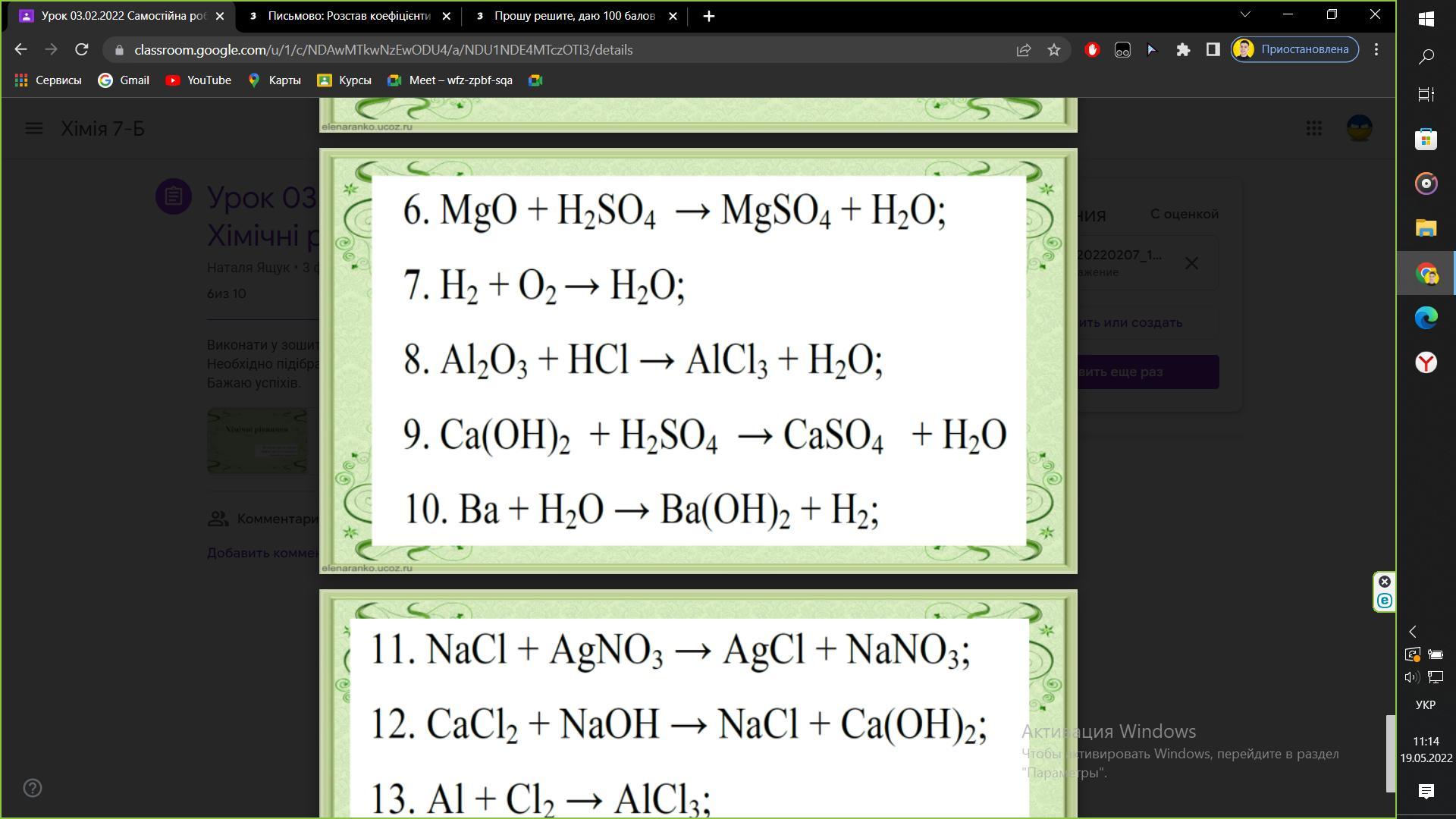The image size is (1456, 819).
Task: Open the Windows Start button
Action: coord(1426,18)
